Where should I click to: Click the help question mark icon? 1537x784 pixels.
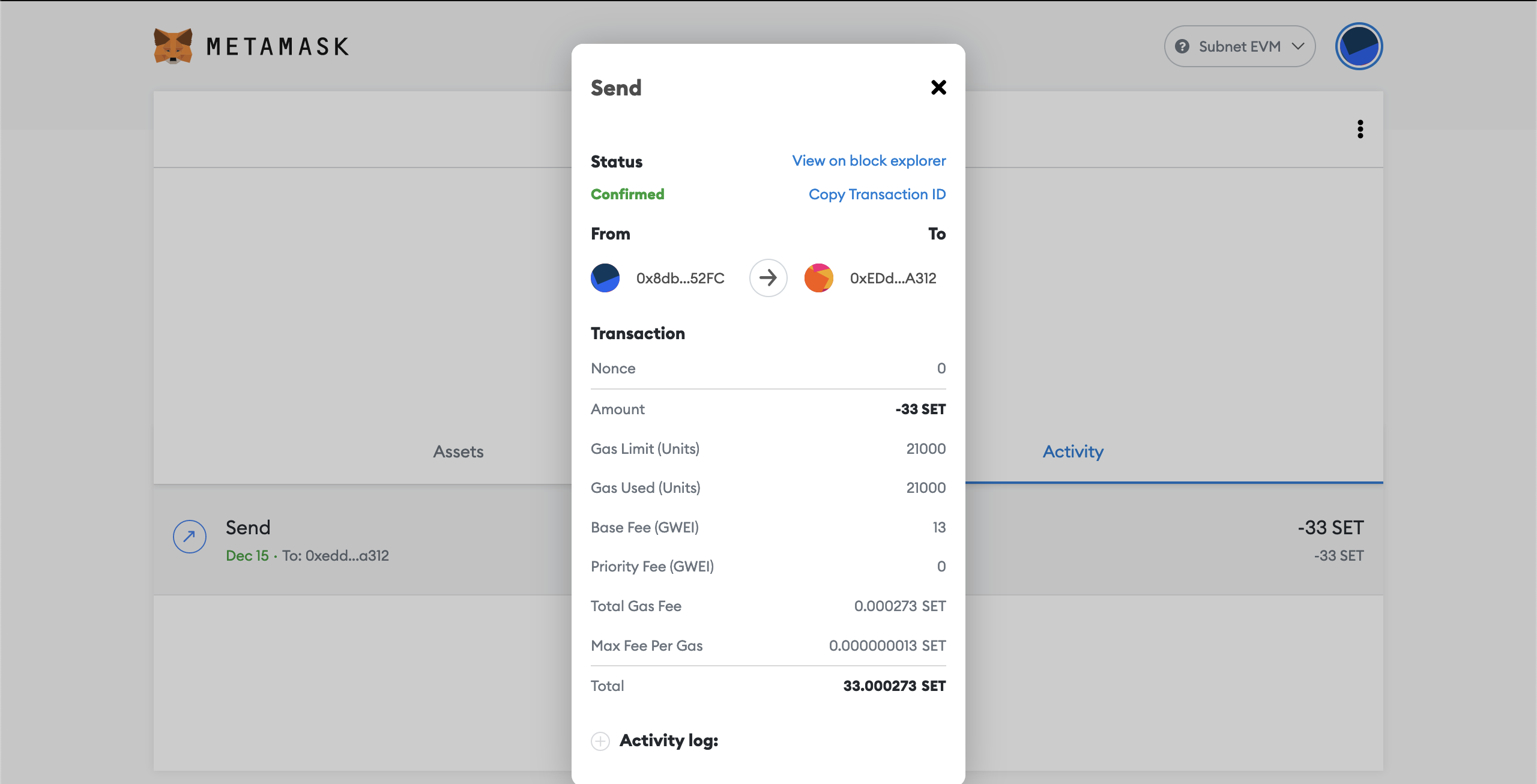pos(1184,46)
